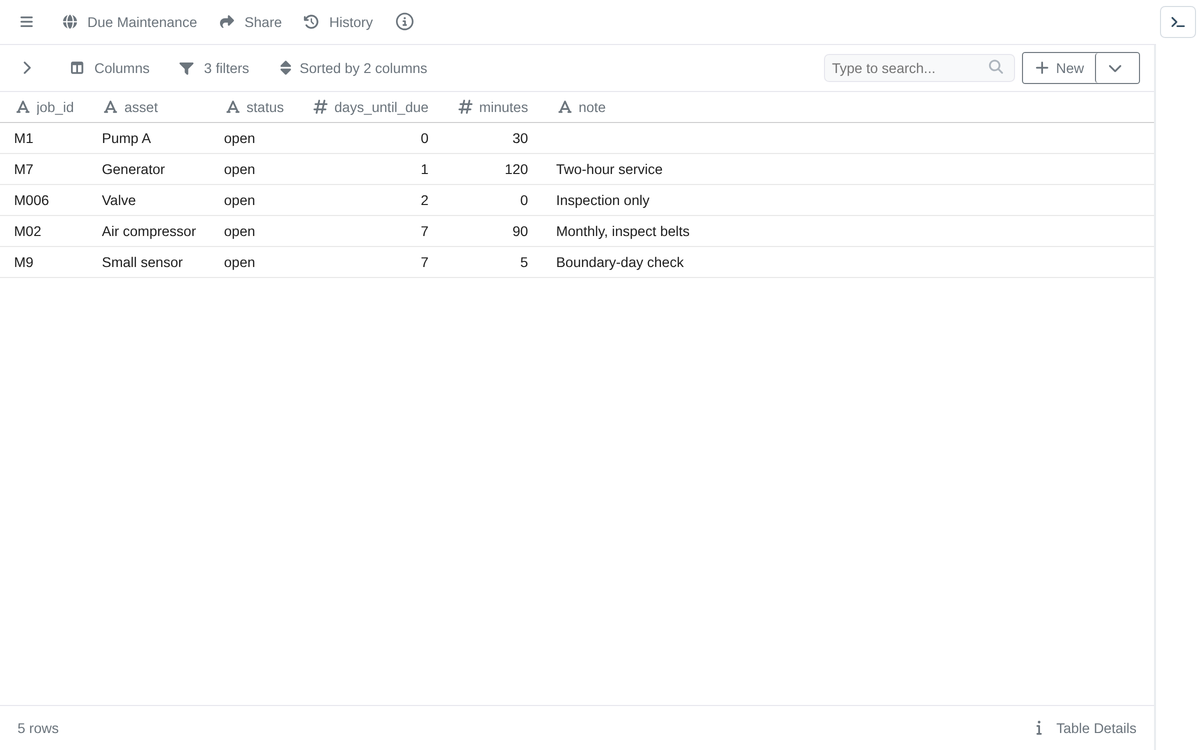The width and height of the screenshot is (1200, 750).
Task: Click the sort arrows icon
Action: [285, 68]
